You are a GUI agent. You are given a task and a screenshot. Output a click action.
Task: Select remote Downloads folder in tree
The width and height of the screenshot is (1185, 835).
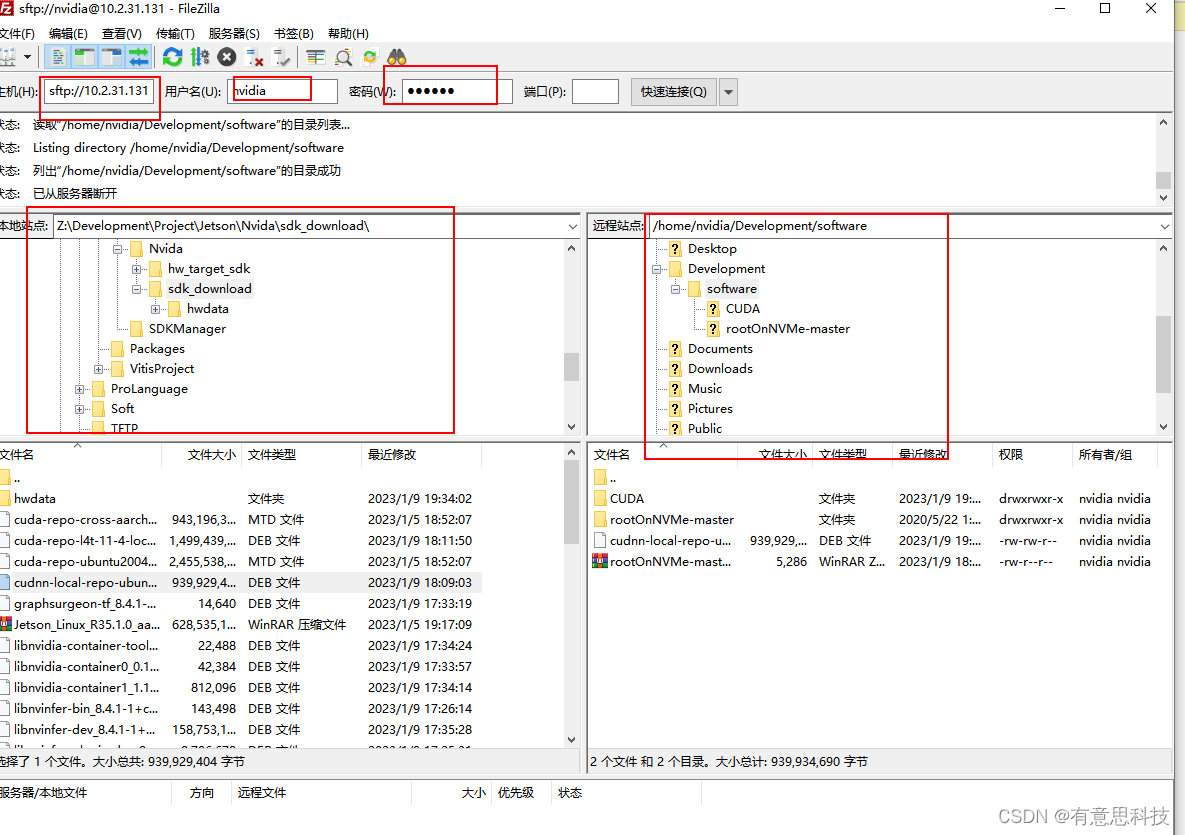coord(719,369)
